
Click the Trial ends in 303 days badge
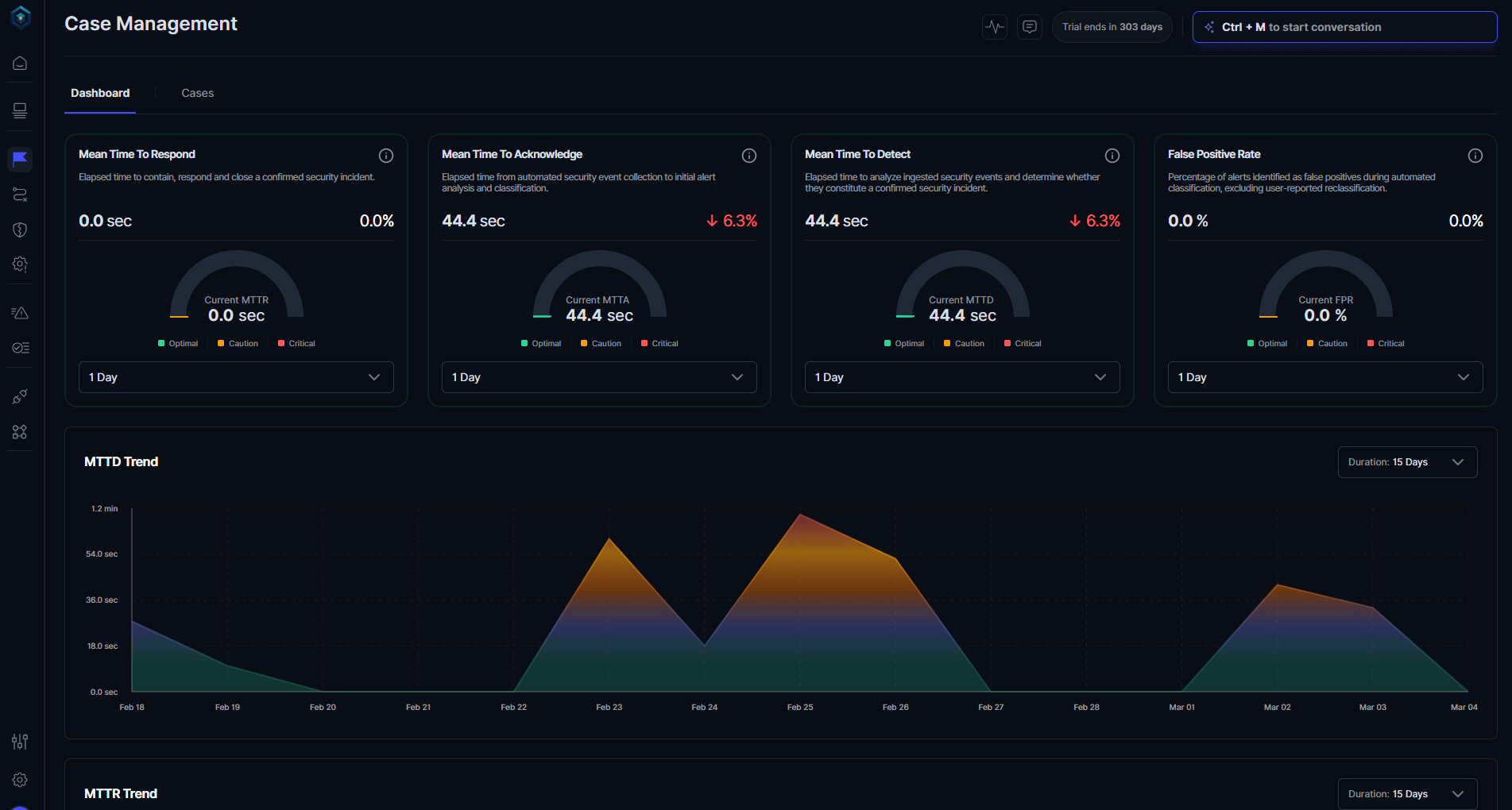tap(1112, 27)
